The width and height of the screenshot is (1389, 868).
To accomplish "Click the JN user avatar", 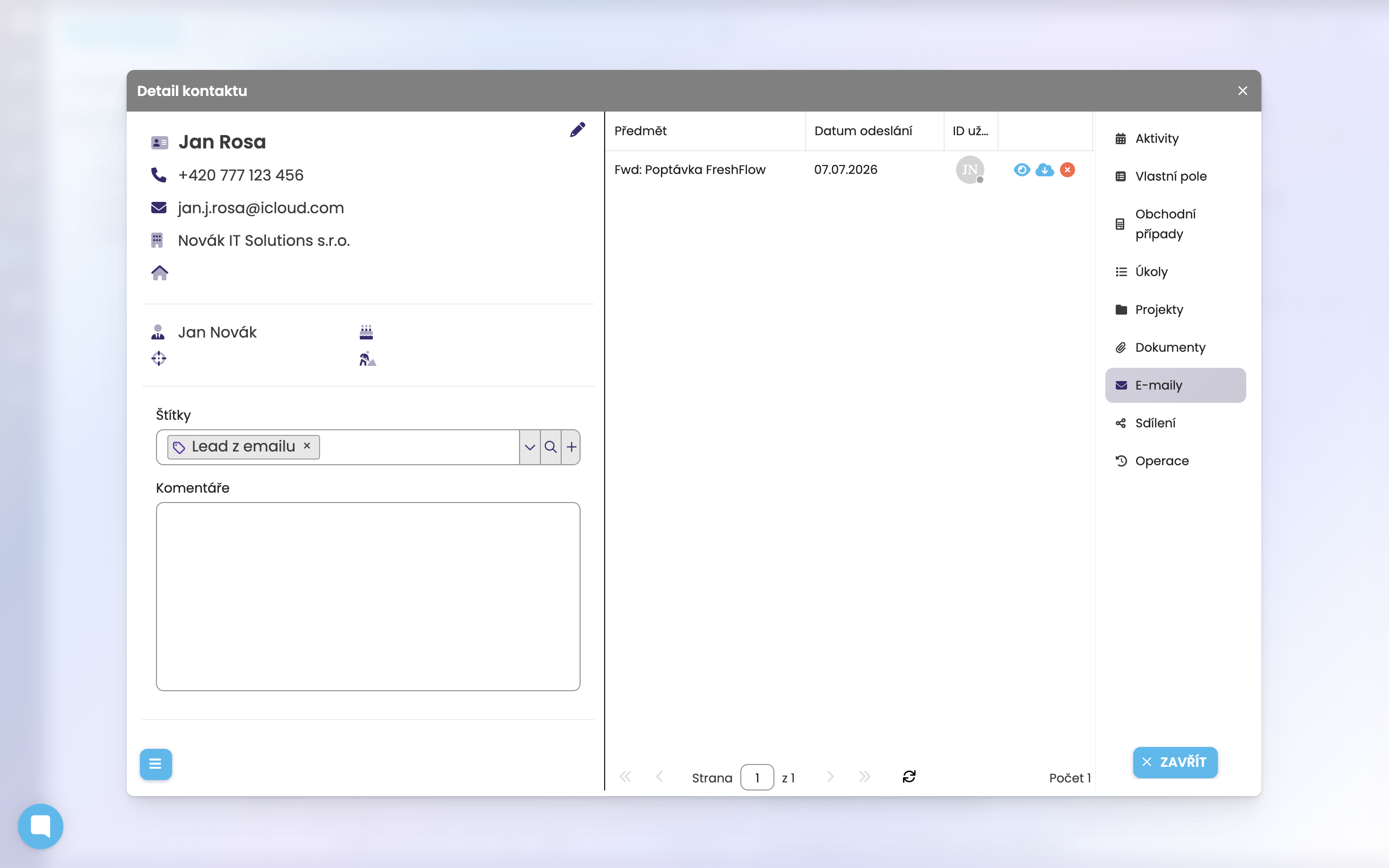I will pyautogui.click(x=970, y=170).
